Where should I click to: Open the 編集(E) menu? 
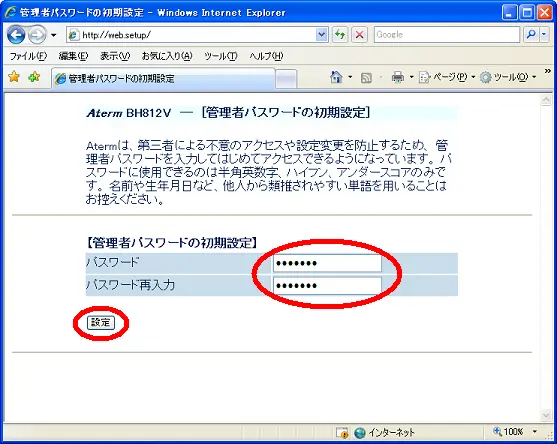tap(73, 56)
